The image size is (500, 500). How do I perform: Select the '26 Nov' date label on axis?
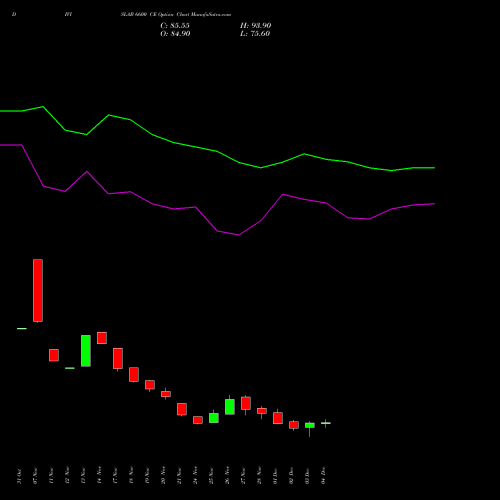pyautogui.click(x=227, y=476)
